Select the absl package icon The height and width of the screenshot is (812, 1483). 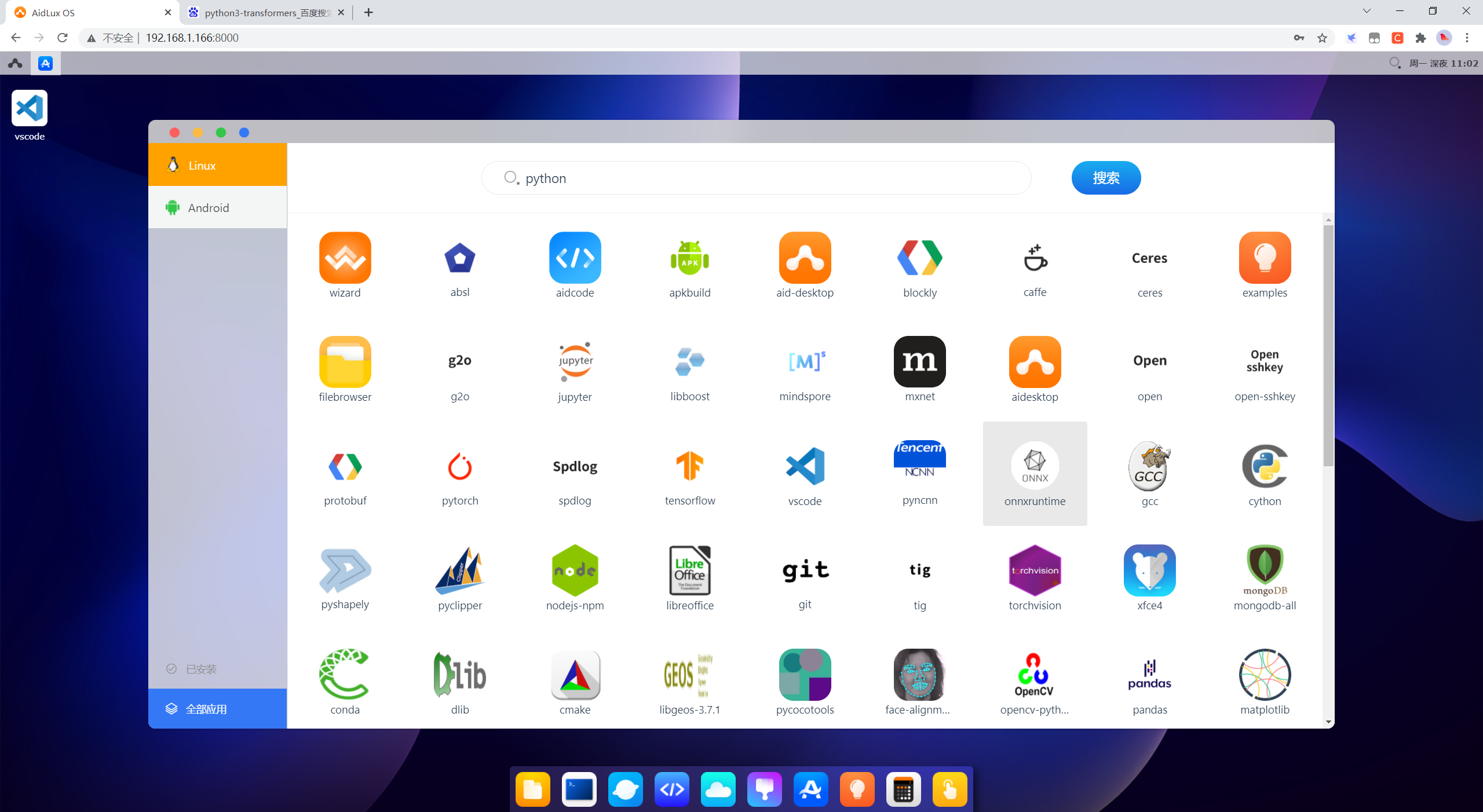[x=460, y=258]
